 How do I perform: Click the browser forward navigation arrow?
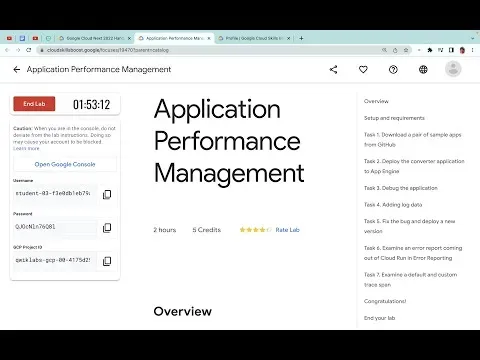pyautogui.click(x=18, y=50)
